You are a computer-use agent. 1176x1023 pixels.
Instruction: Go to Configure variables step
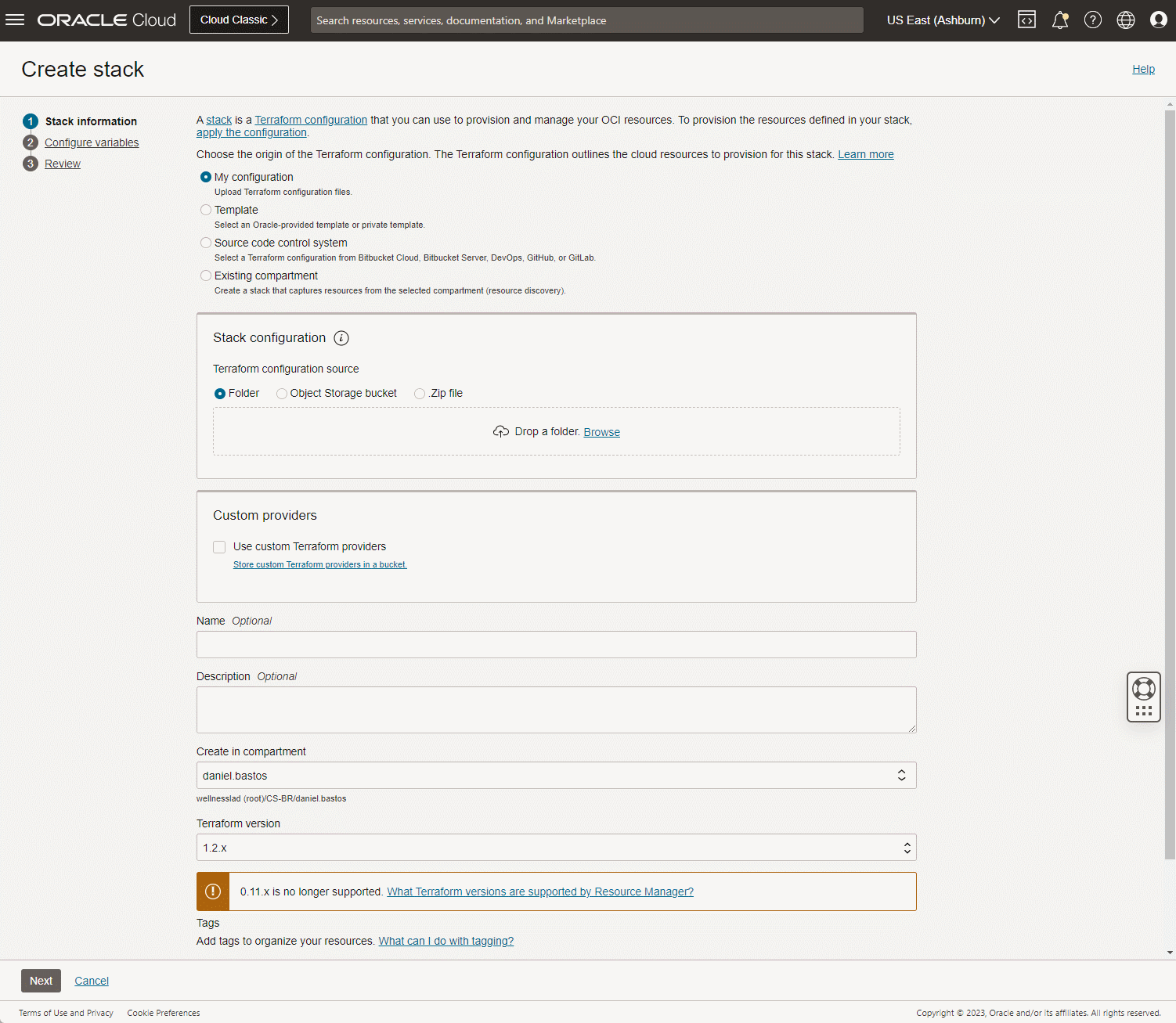(x=92, y=142)
